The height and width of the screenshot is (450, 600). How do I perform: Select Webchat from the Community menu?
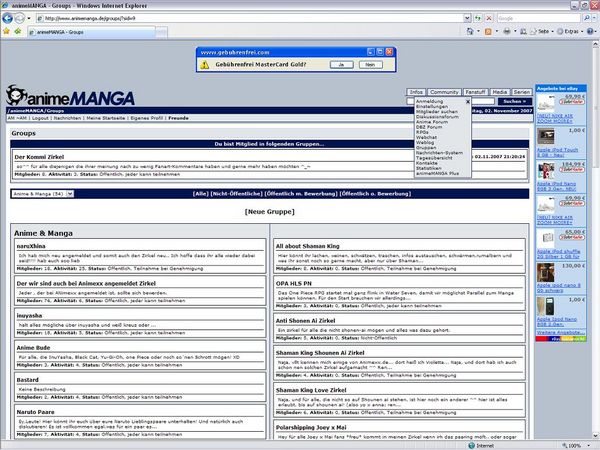pos(427,137)
